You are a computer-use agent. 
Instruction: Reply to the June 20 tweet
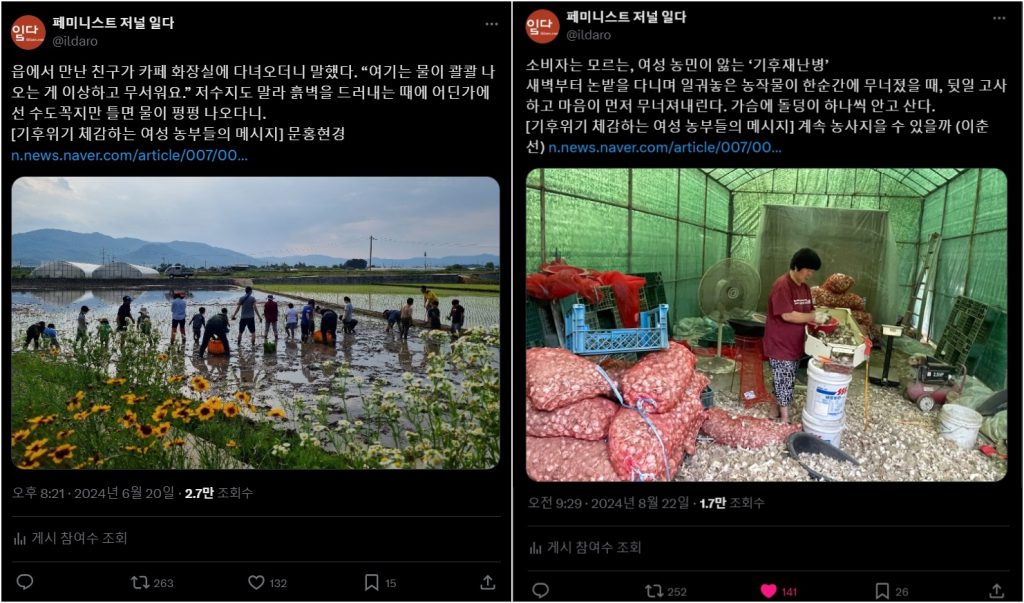coord(25,582)
